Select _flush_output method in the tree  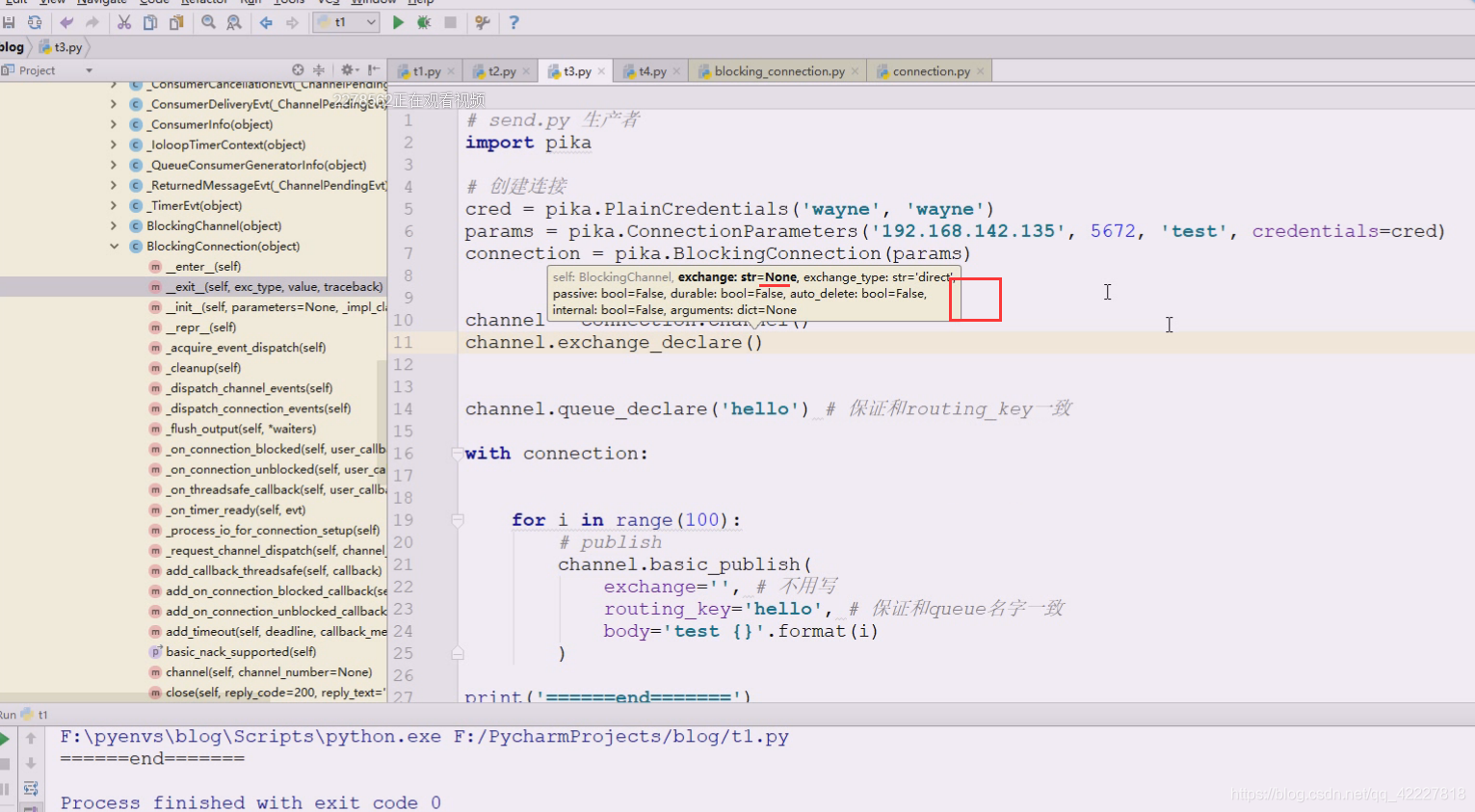pyautogui.click(x=240, y=429)
